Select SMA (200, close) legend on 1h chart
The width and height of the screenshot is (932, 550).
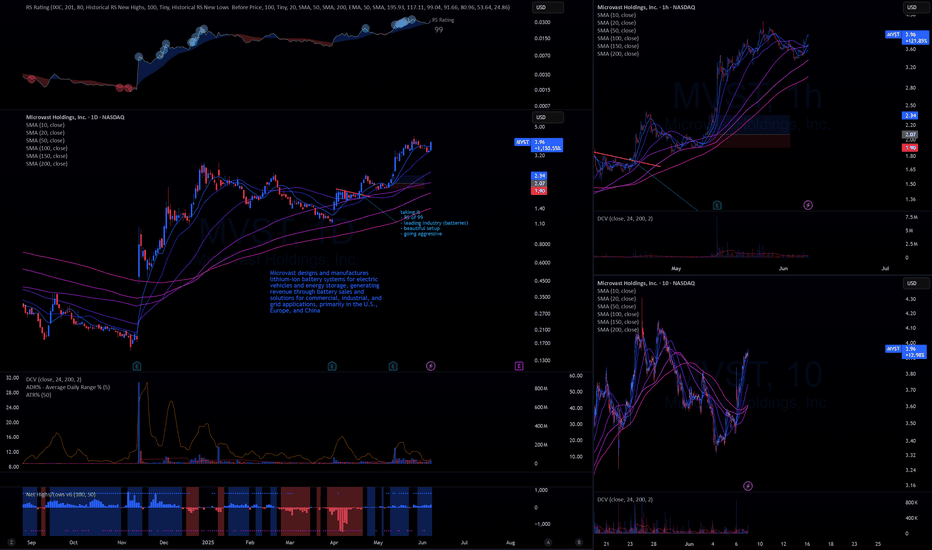coord(618,54)
